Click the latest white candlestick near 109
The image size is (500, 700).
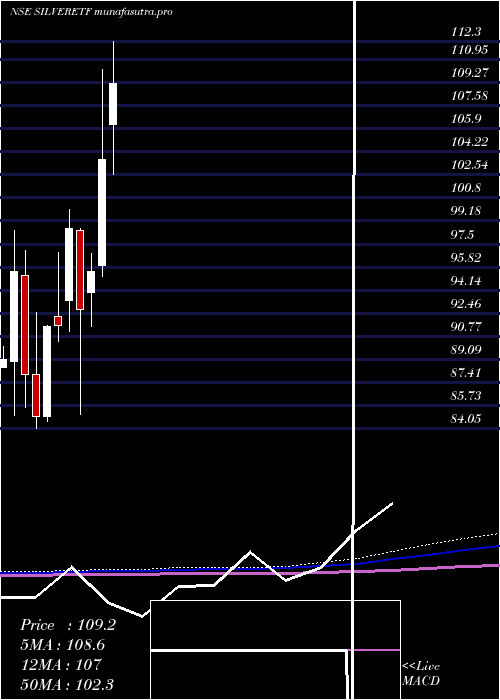coord(113,104)
